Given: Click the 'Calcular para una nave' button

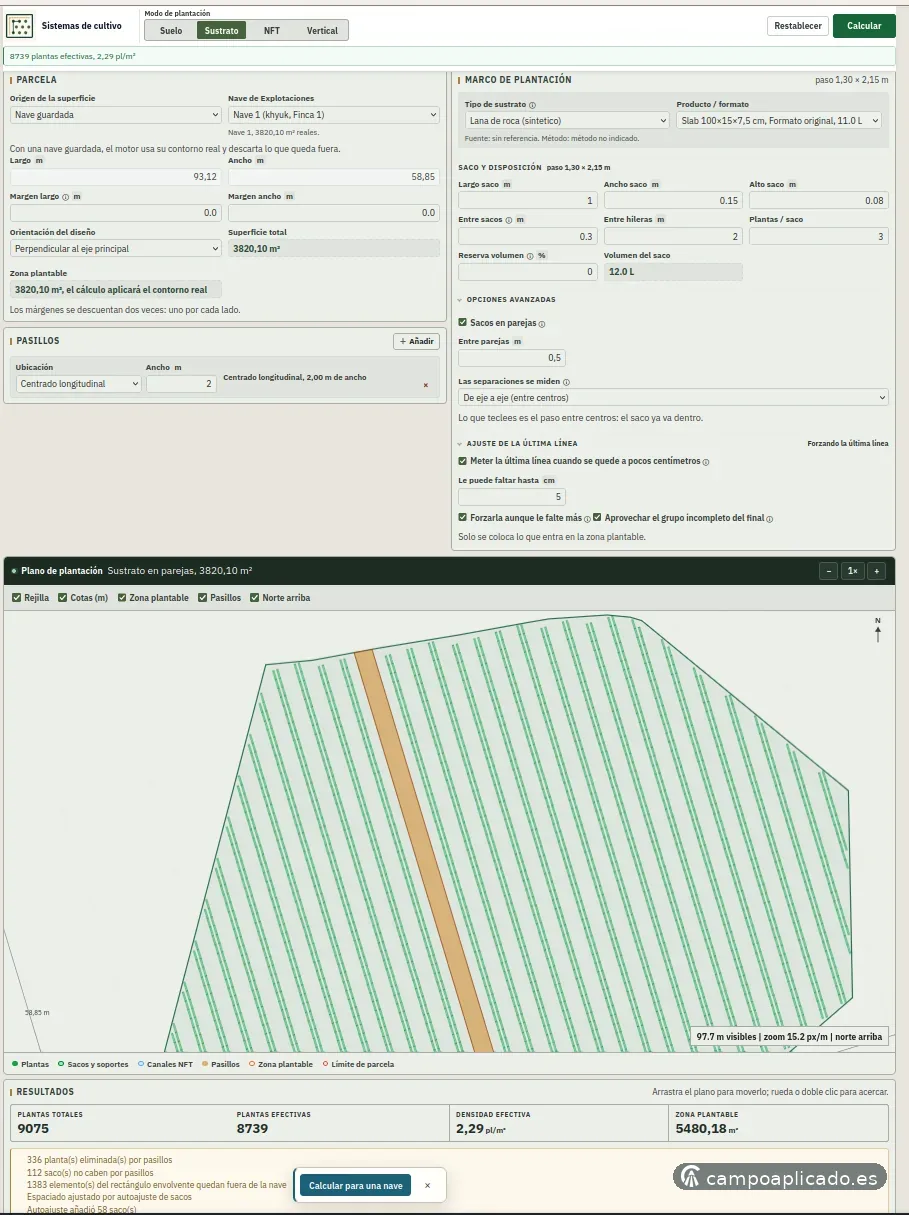Looking at the screenshot, I should point(355,1186).
